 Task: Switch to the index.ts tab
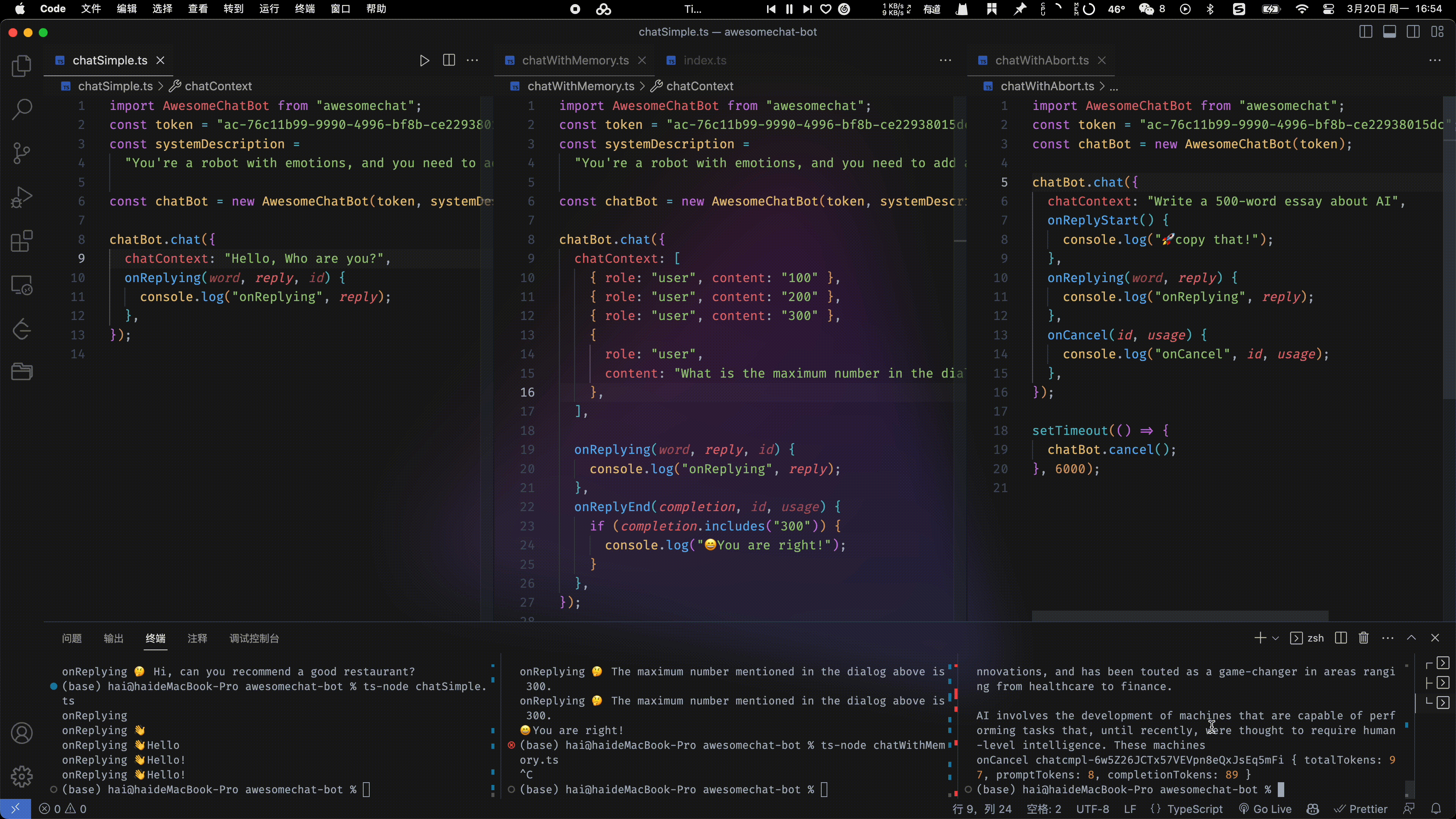pos(704,61)
